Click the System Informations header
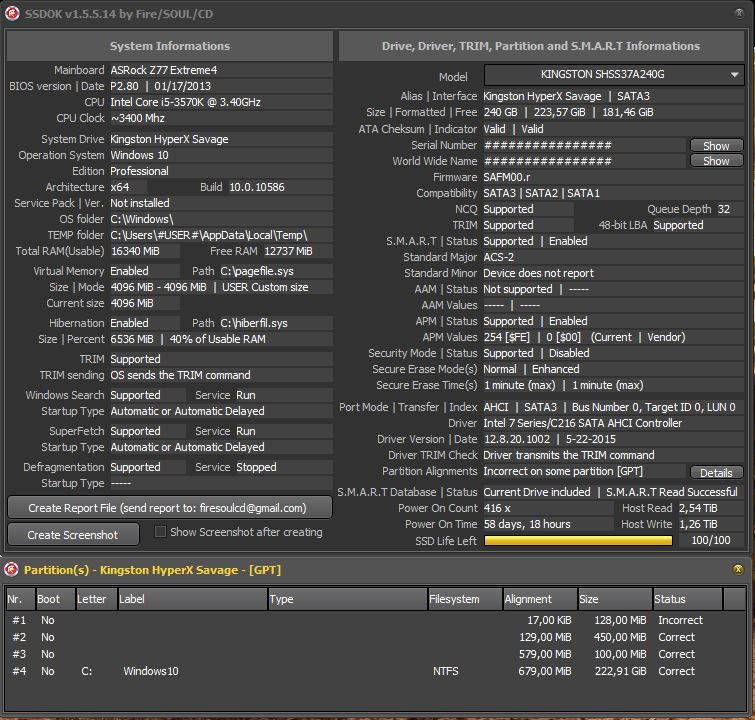This screenshot has height=720, width=755. pyautogui.click(x=169, y=46)
